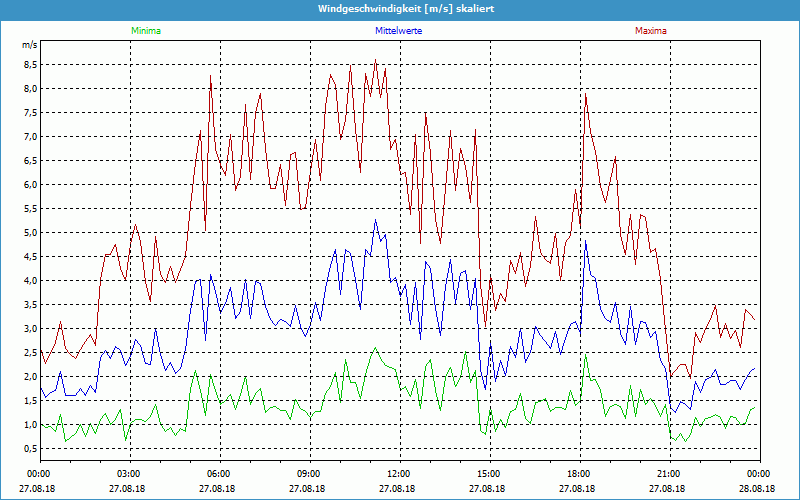Click the 2,5 y-axis value

(x=30, y=353)
